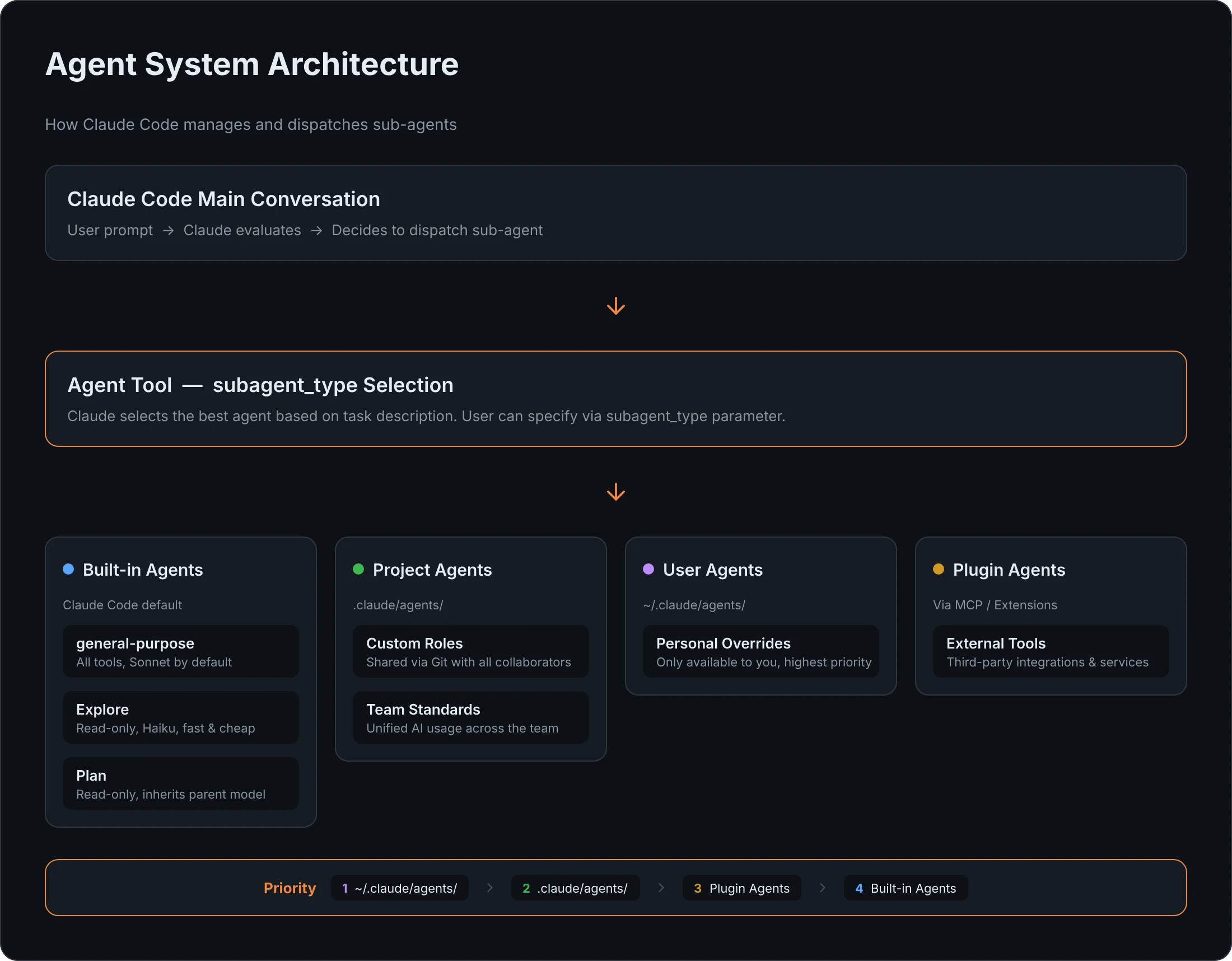Click the 'Plan' agent name
The height and width of the screenshot is (961, 1232).
[x=91, y=776]
